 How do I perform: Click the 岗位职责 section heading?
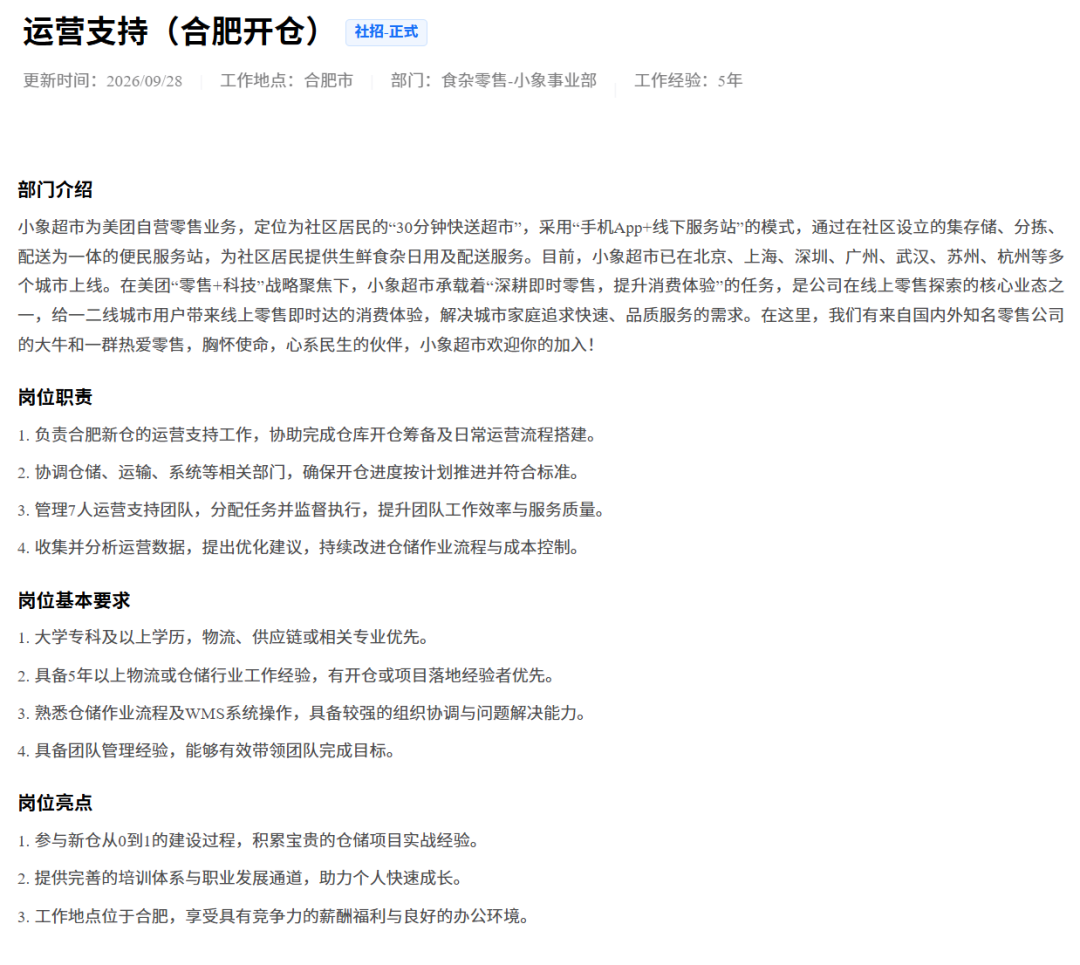(55, 397)
